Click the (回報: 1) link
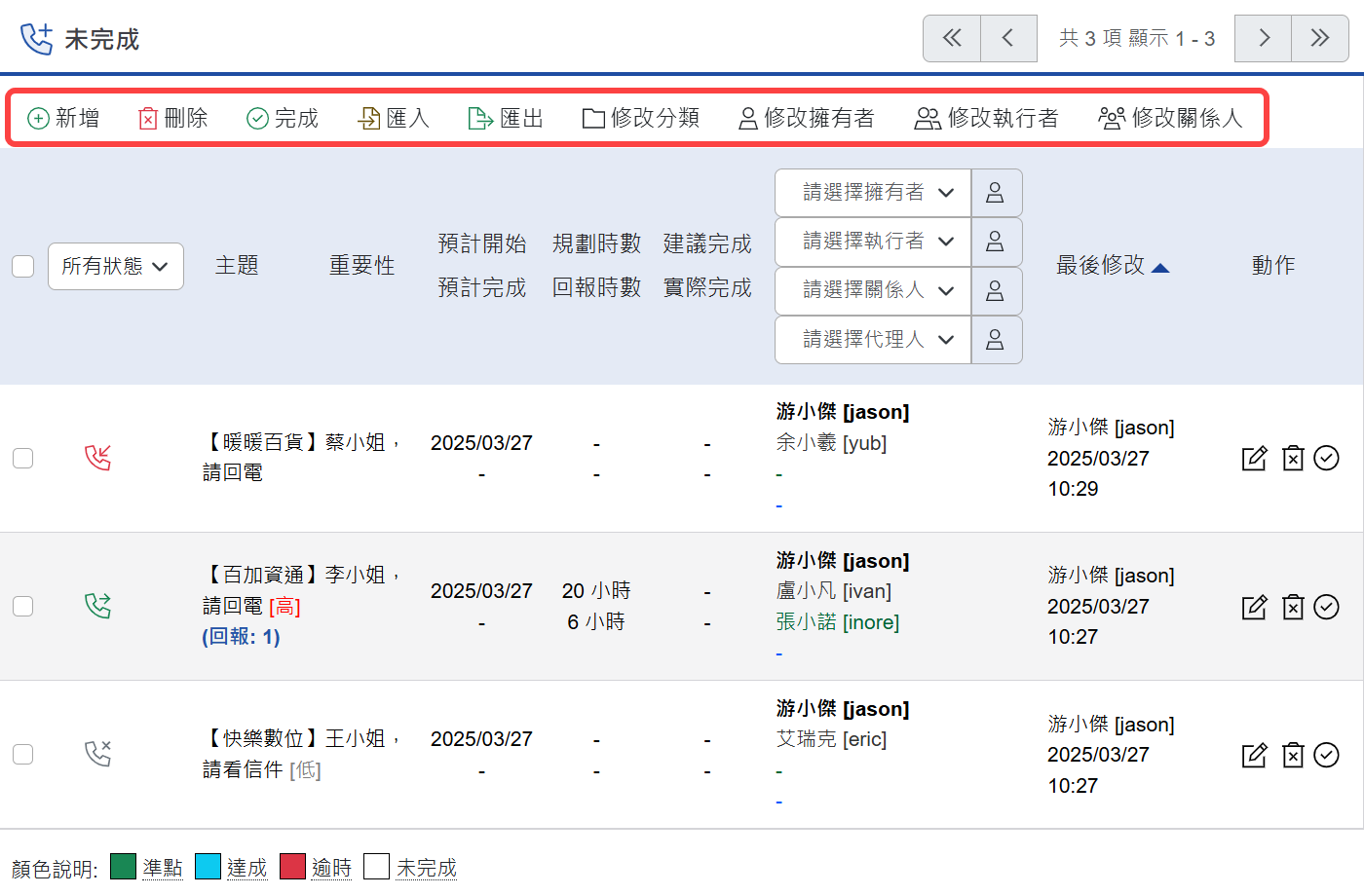This screenshot has height=896, width=1364. click(241, 637)
